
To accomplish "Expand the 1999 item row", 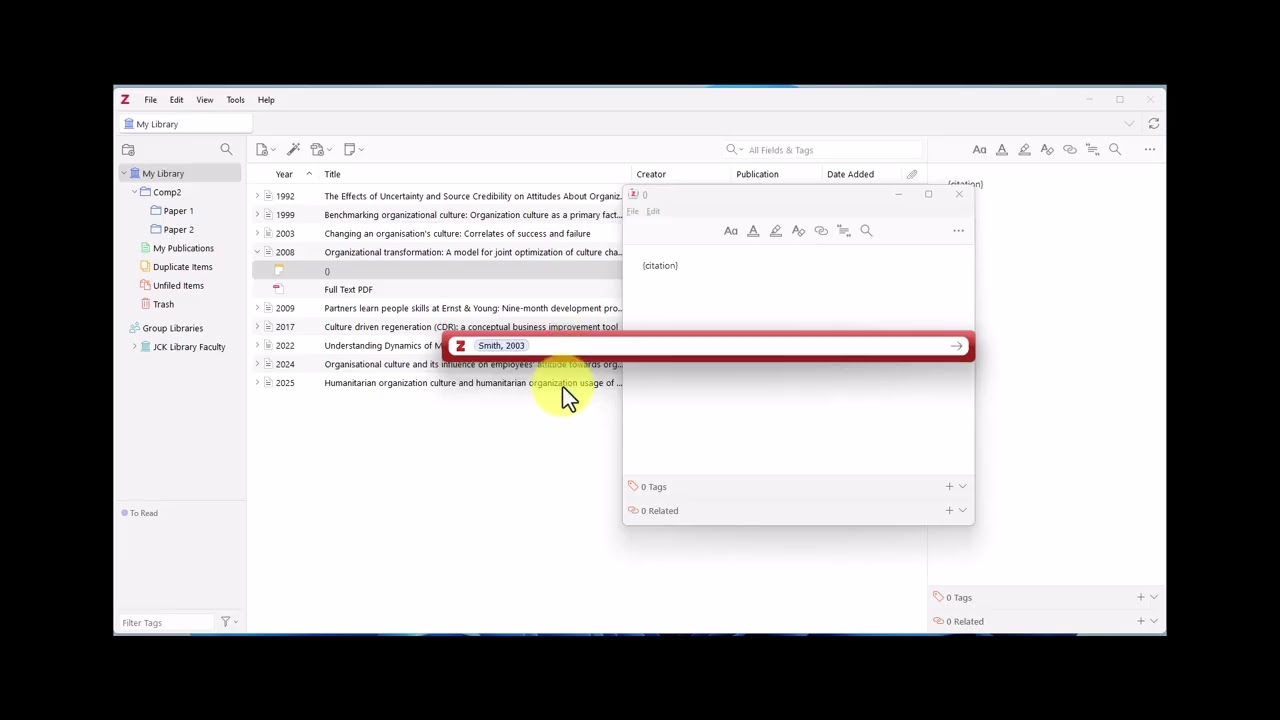I will (x=257, y=215).
